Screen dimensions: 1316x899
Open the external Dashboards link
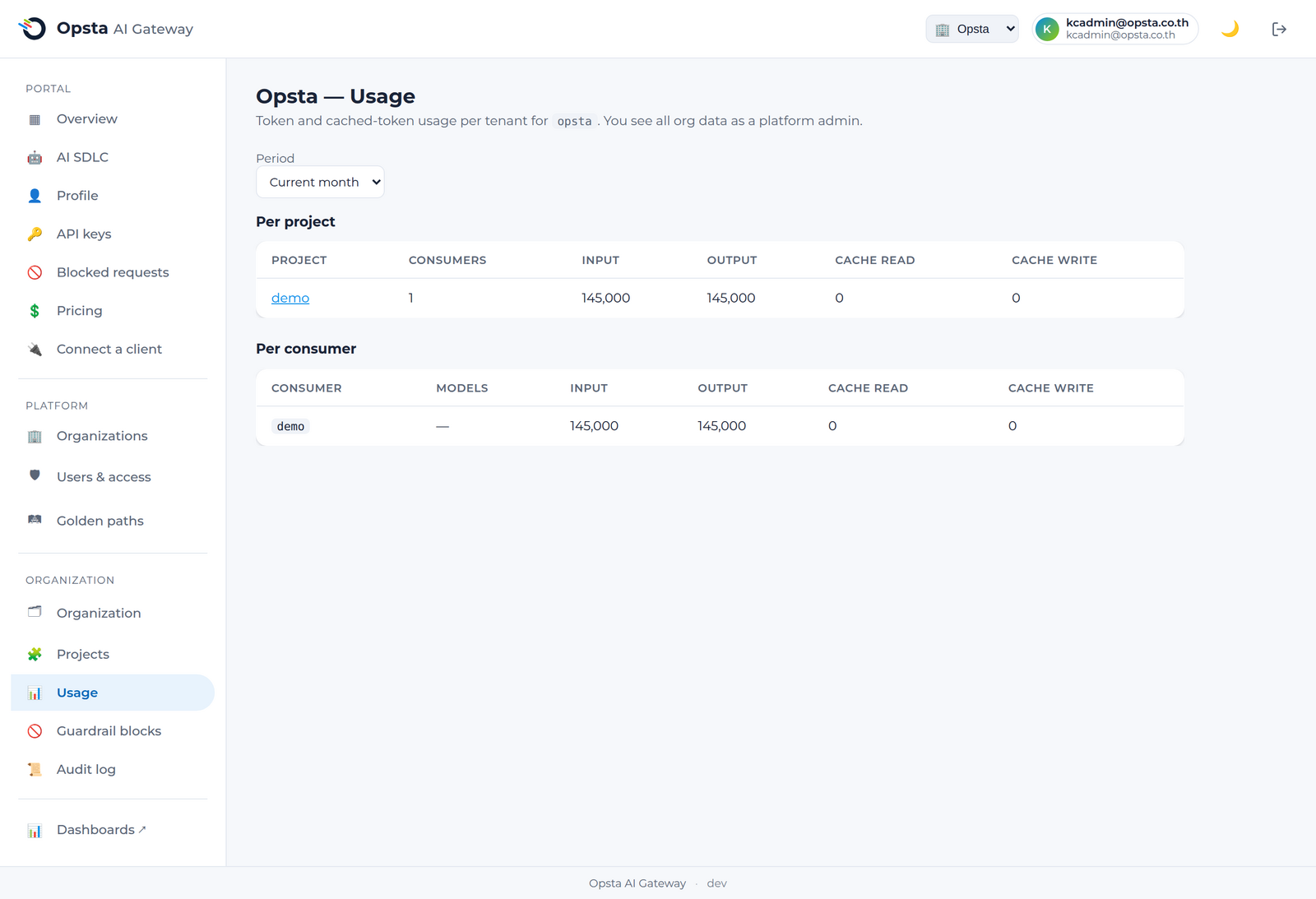(113, 830)
